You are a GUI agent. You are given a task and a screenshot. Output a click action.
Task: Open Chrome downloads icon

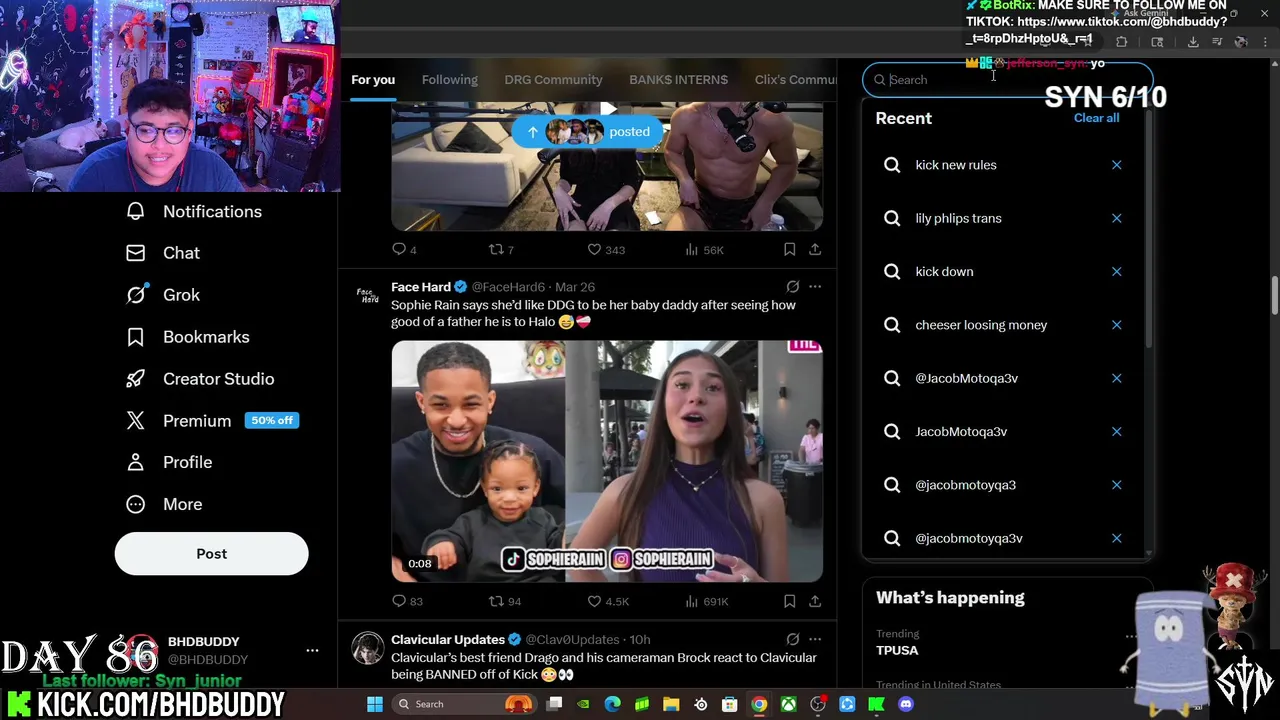pos(1193,42)
